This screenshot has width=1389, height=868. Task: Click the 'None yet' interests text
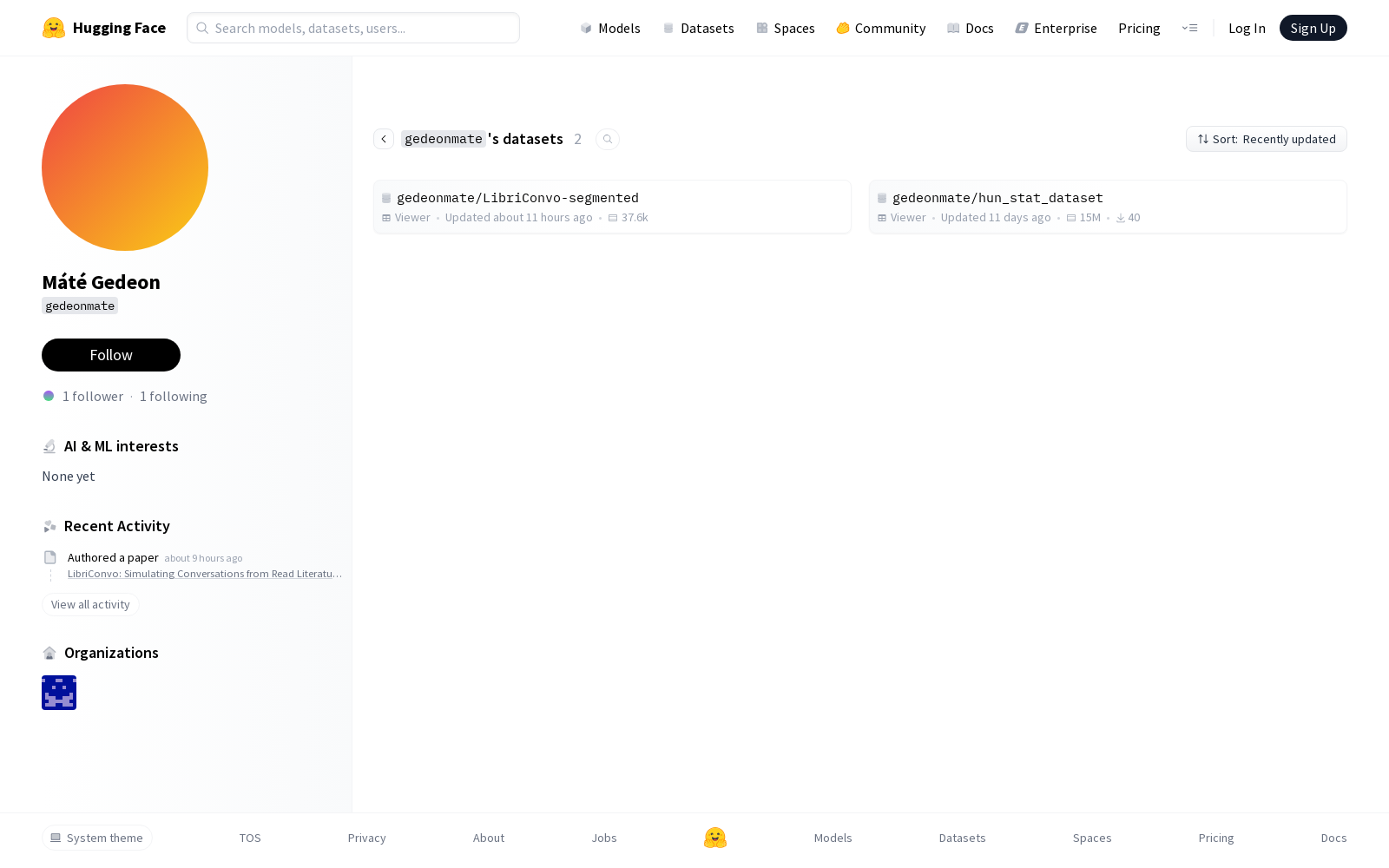pos(69,477)
